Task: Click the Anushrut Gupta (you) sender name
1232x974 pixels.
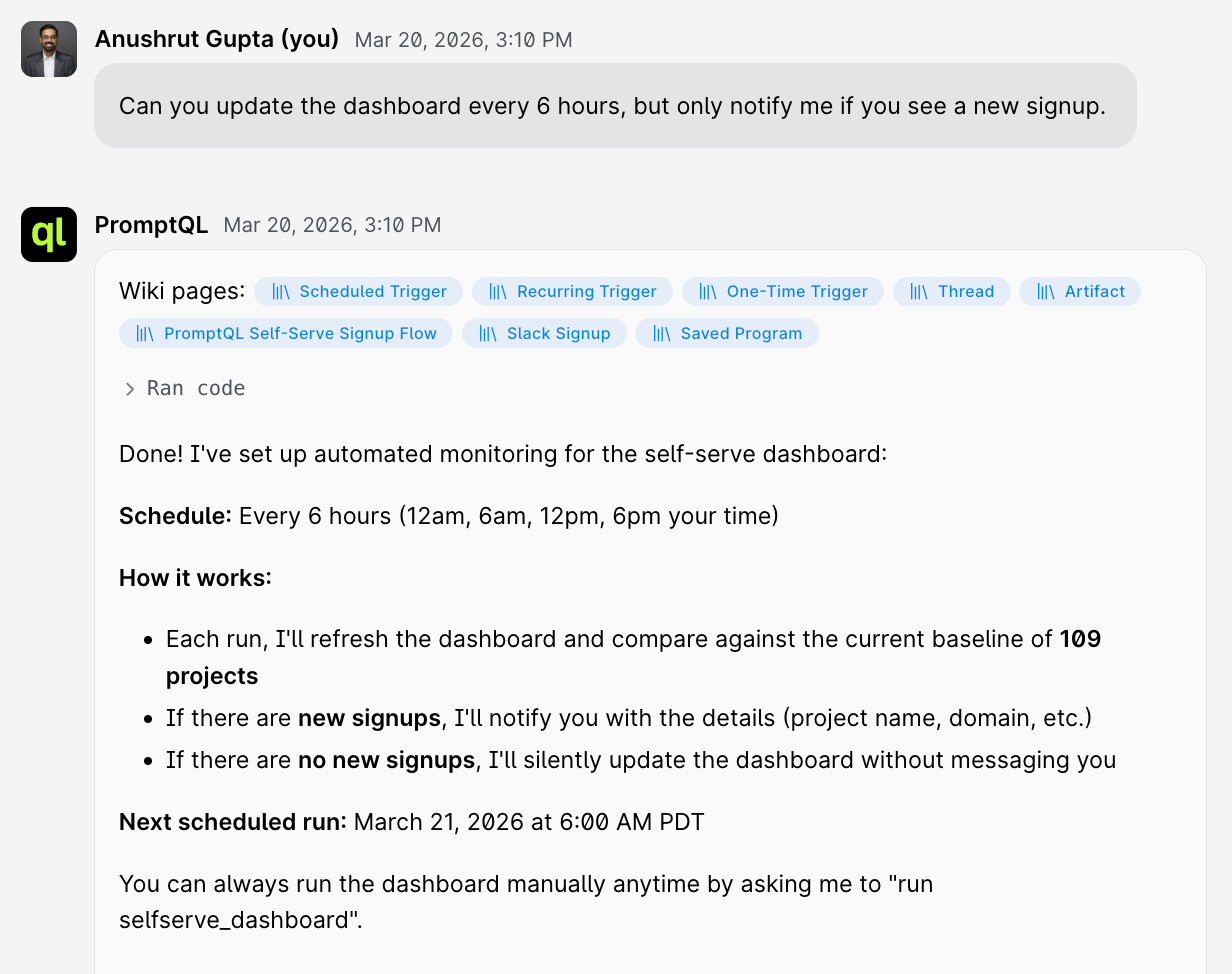Action: pos(217,39)
